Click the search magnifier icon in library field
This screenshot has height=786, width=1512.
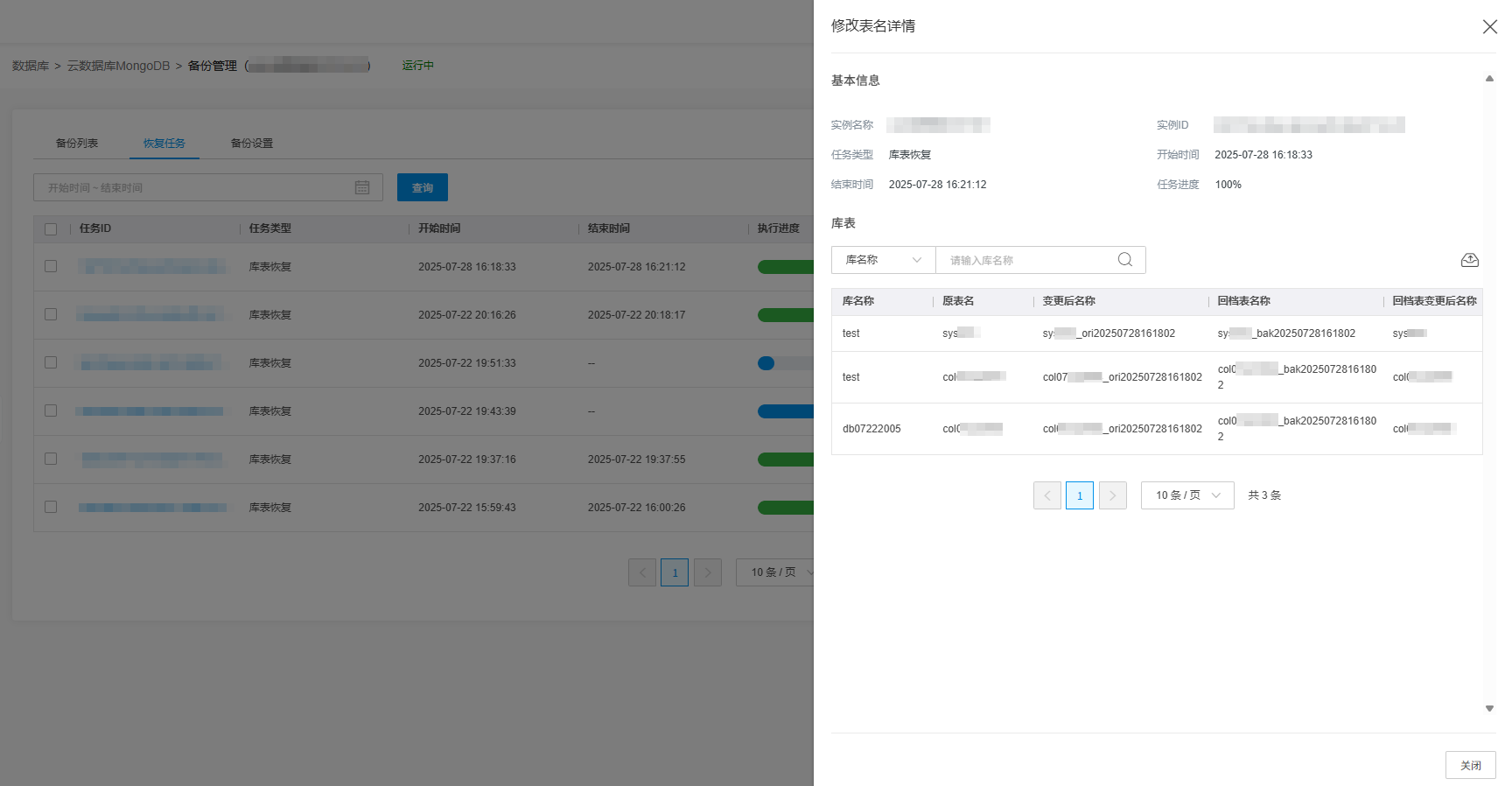(x=1124, y=260)
